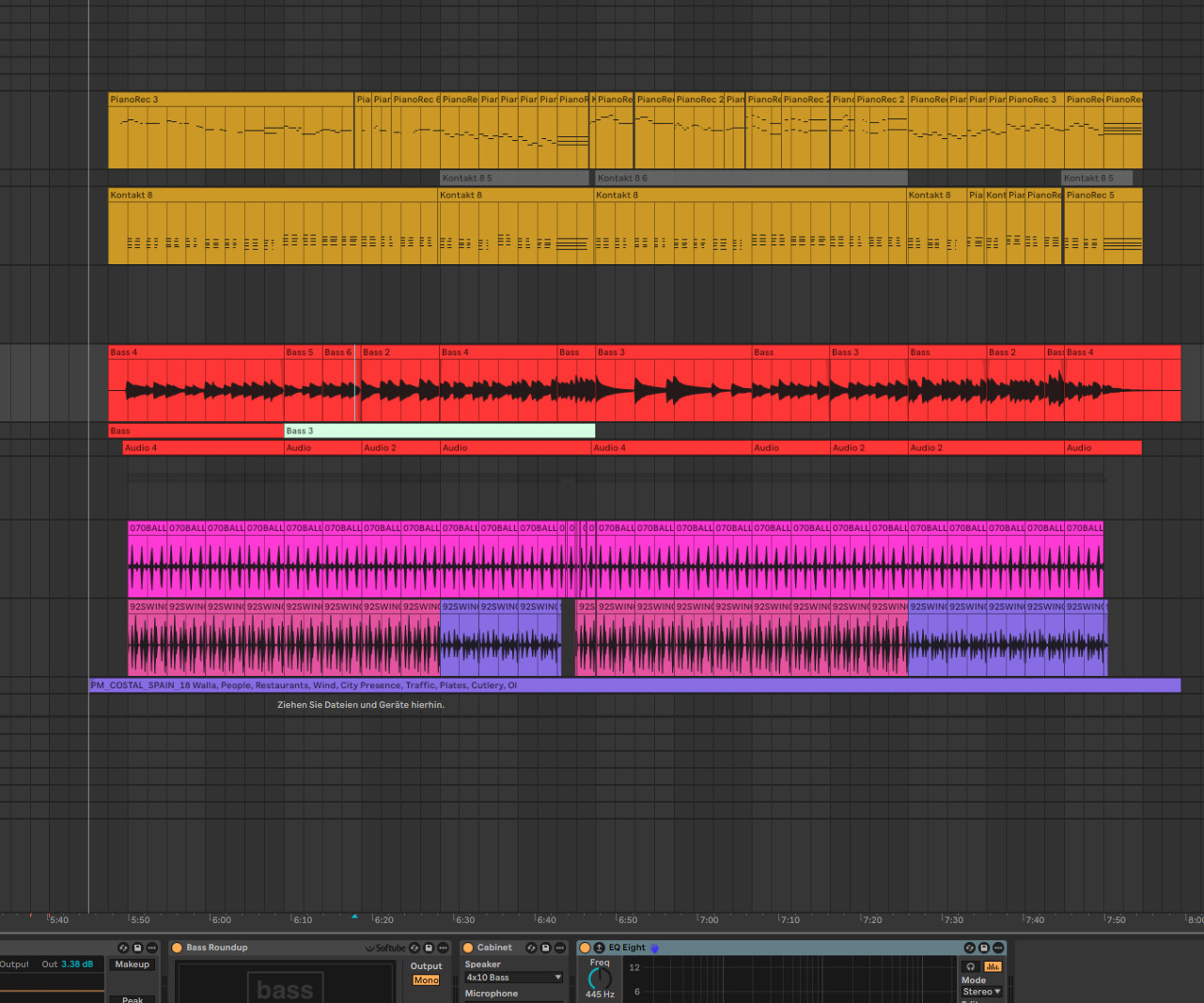Click the EQ Eight hot-swap preset icon
Image resolution: width=1204 pixels, height=1003 pixels.
click(969, 948)
